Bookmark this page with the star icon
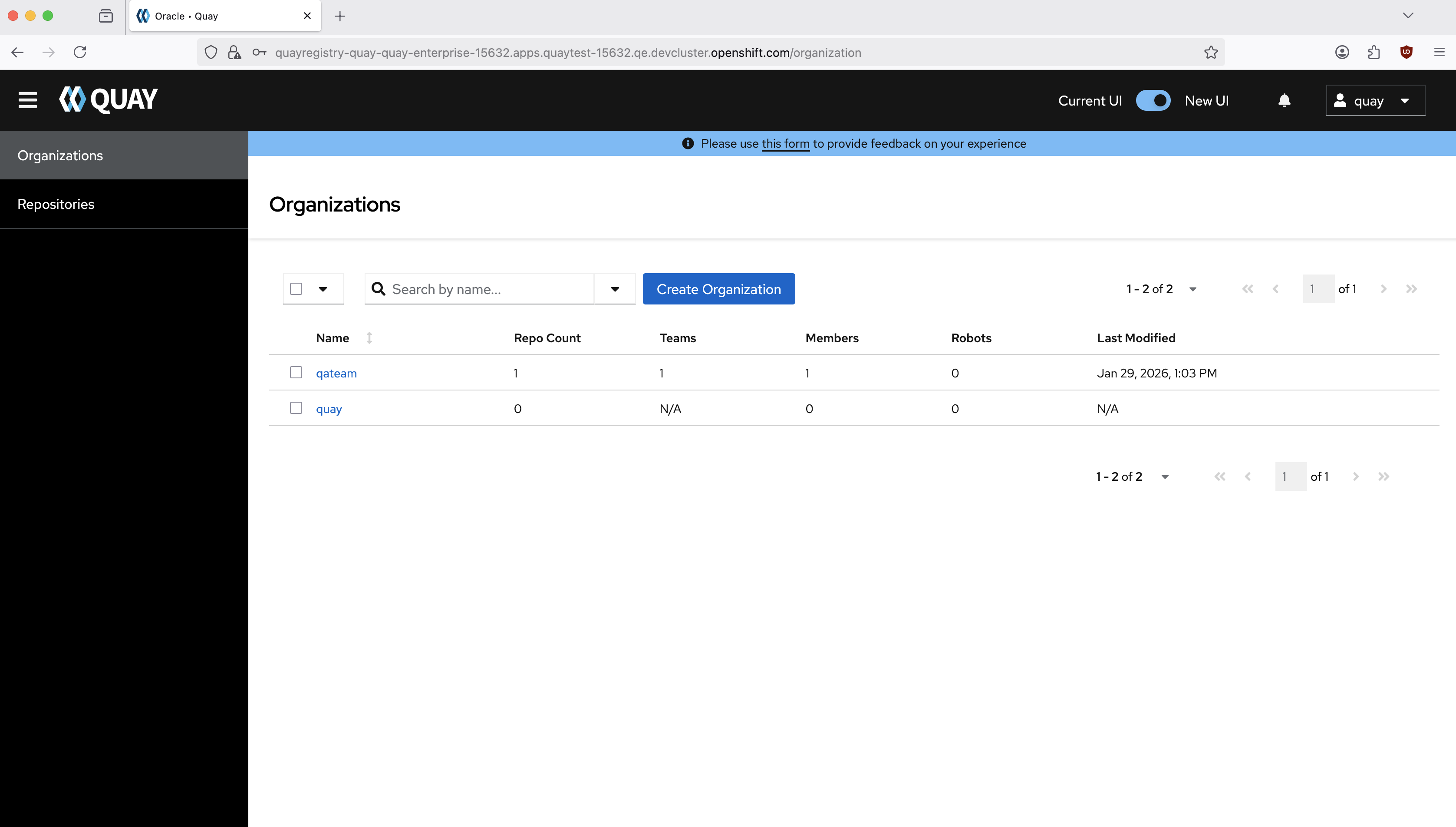The image size is (1456, 827). [x=1211, y=52]
